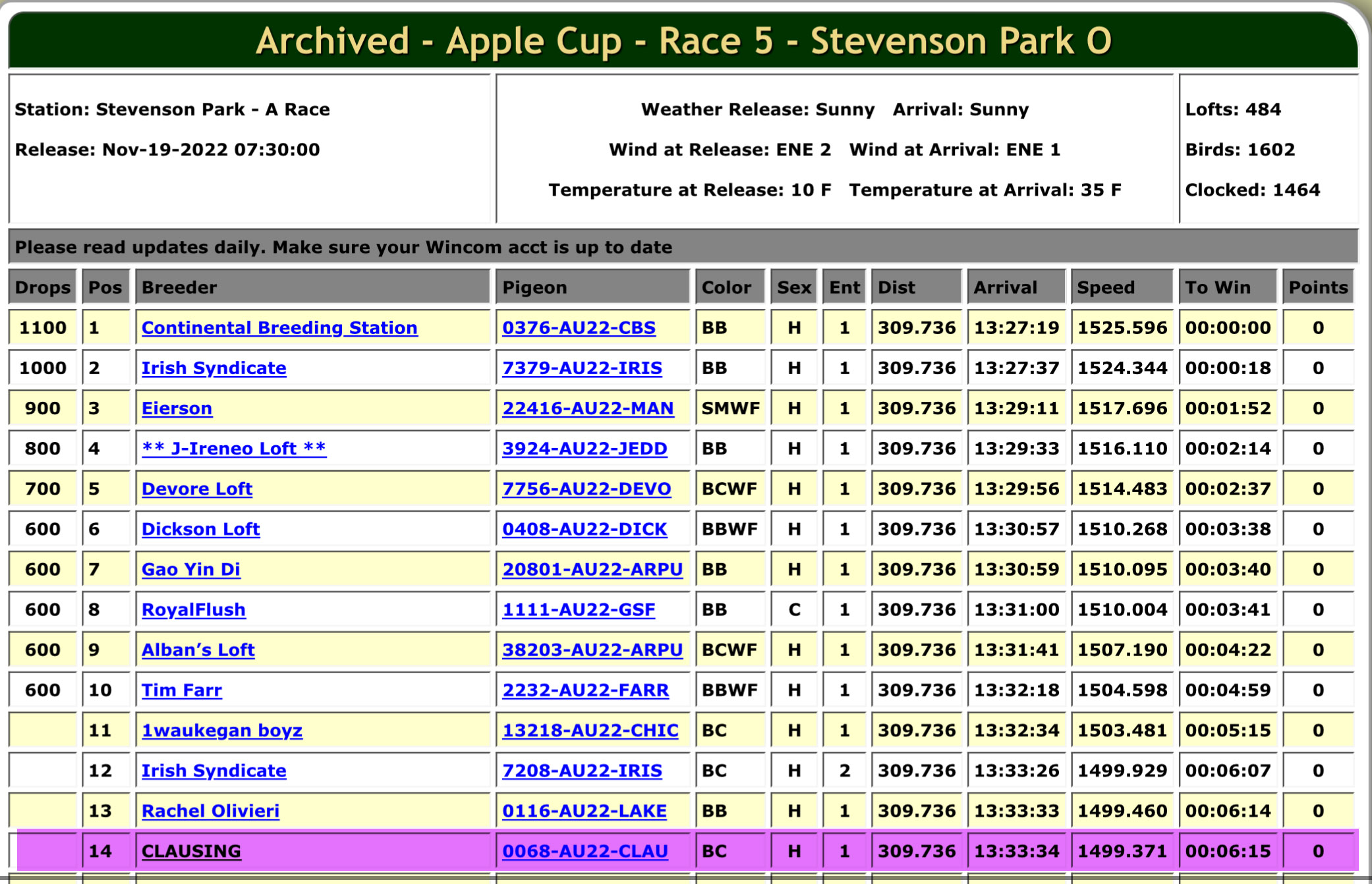
Task: Open pigeon 3924-AU22-JEDD link
Action: point(585,448)
